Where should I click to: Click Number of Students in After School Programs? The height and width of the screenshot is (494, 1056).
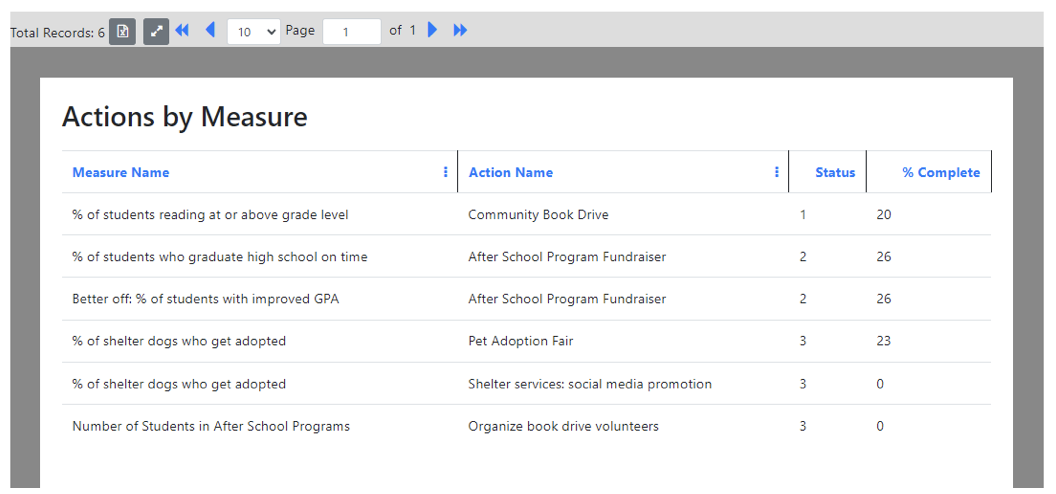211,427
